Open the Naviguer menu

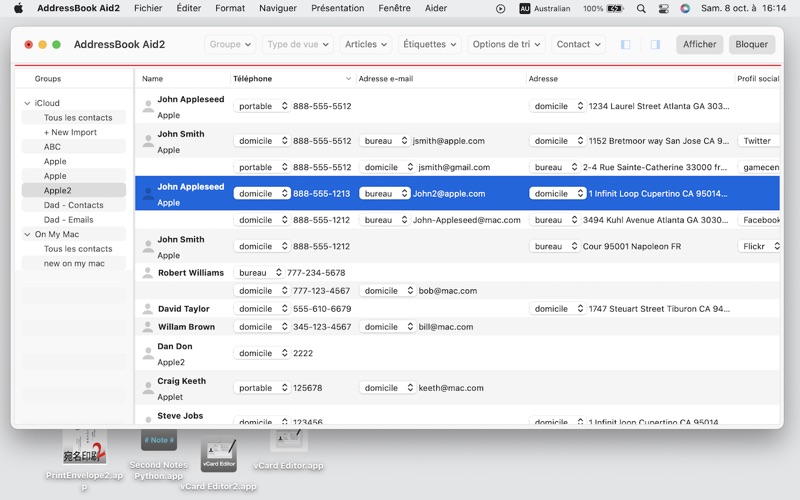click(278, 8)
